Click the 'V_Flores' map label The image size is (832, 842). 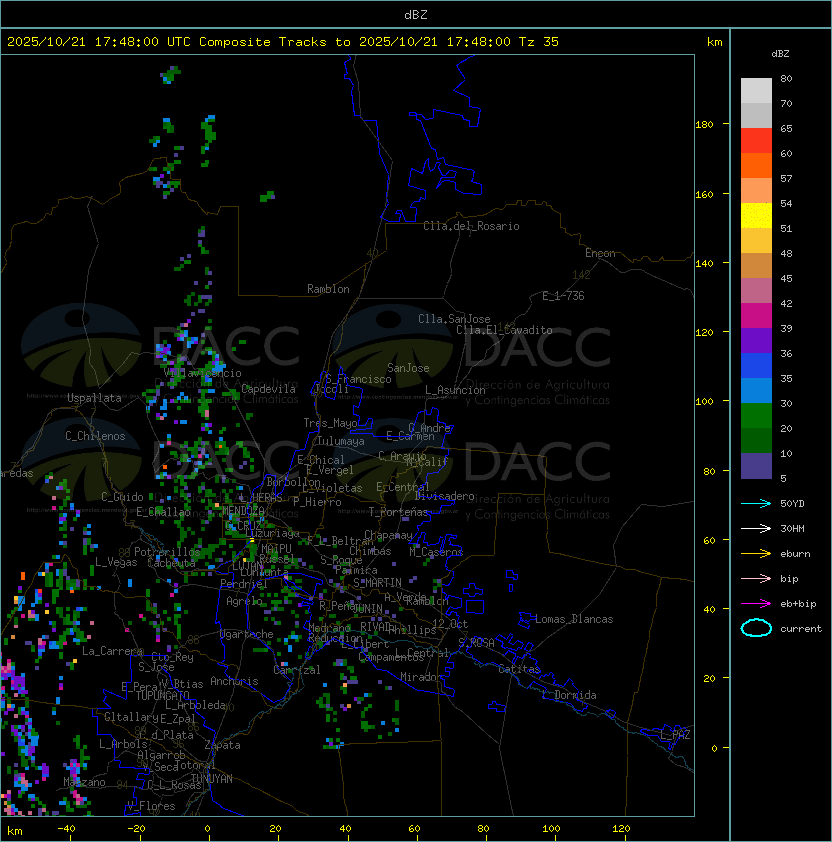point(151,806)
